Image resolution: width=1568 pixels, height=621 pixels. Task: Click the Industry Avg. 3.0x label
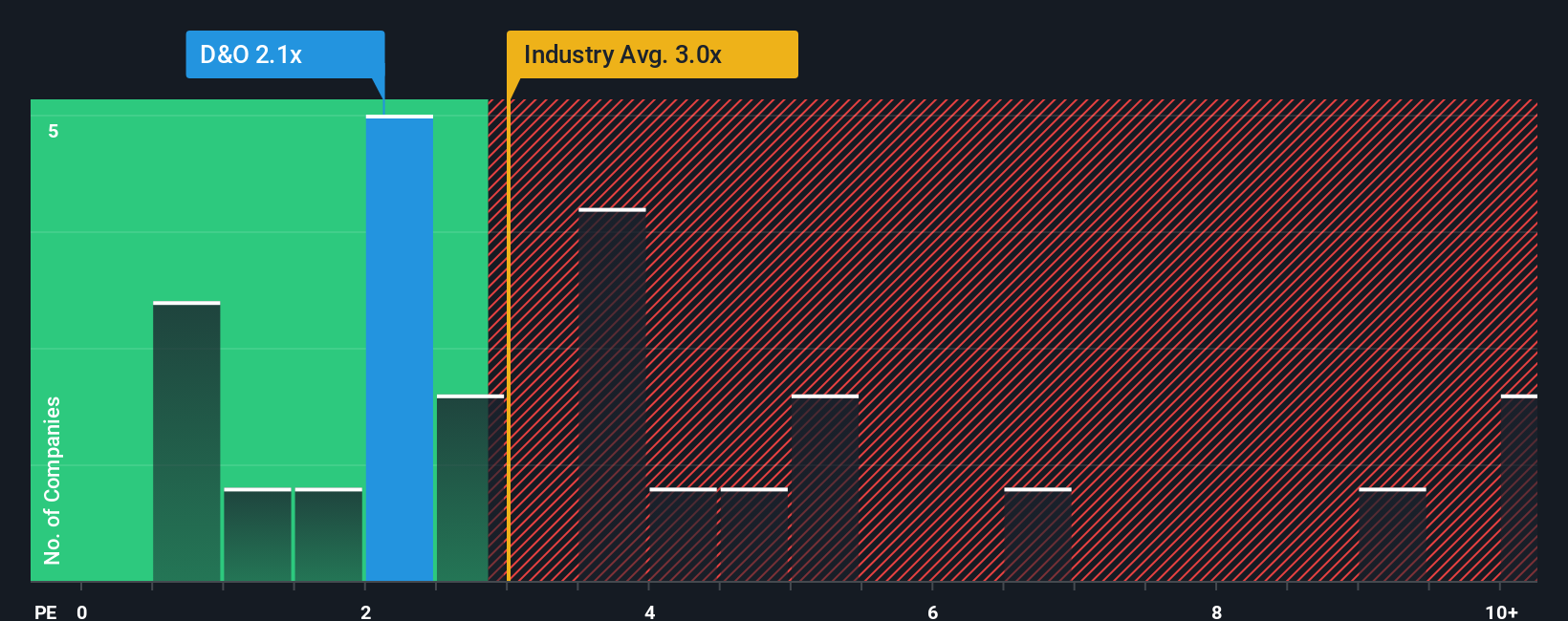coord(652,54)
